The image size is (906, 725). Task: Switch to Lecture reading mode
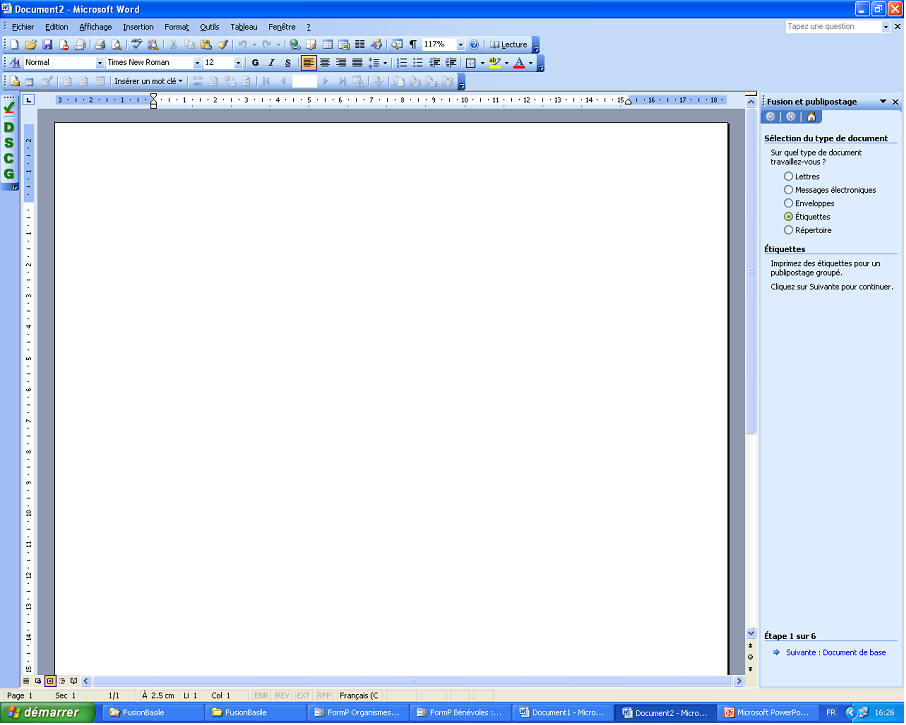(508, 44)
